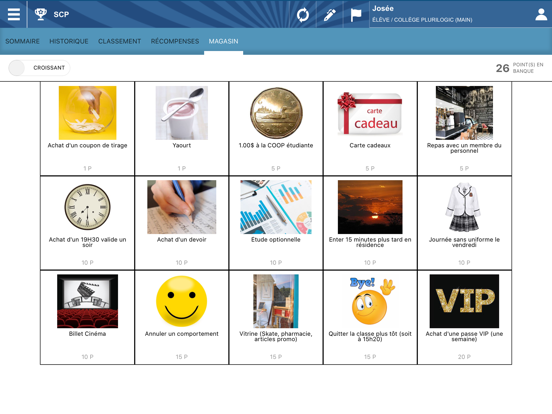
Task: Click 'ÉLÈVE / COLLÈGE PLURILOGIC (MAIN)' text
Action: 422,20
